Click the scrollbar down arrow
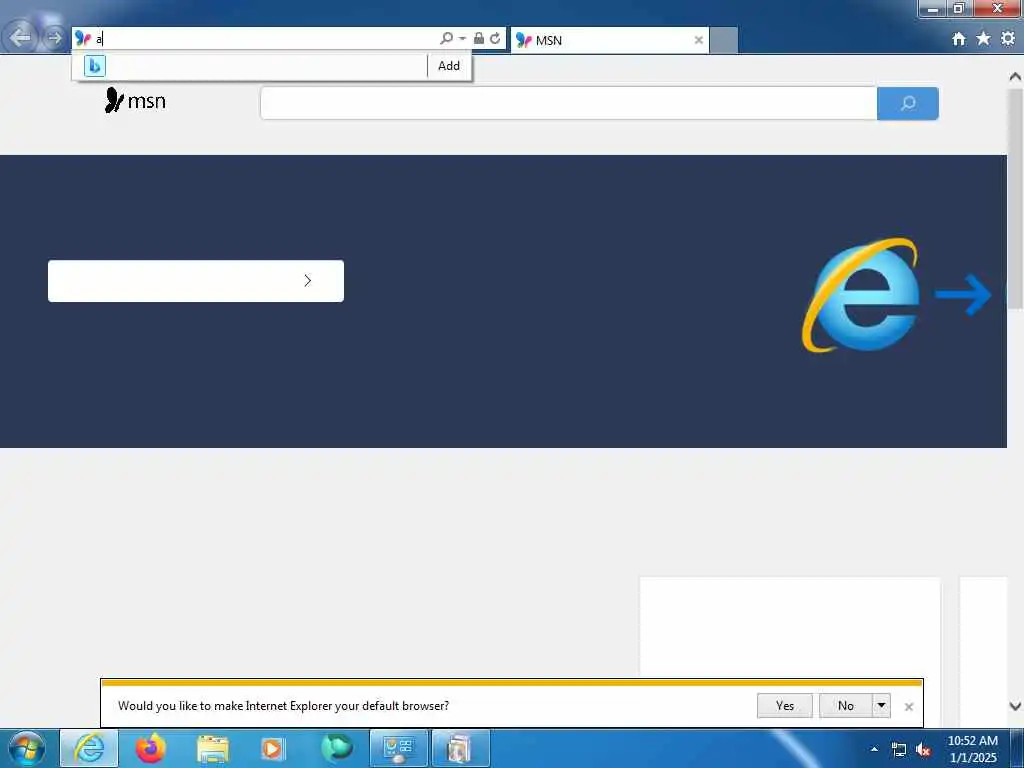Screen dimensions: 1024x768 point(1015,706)
